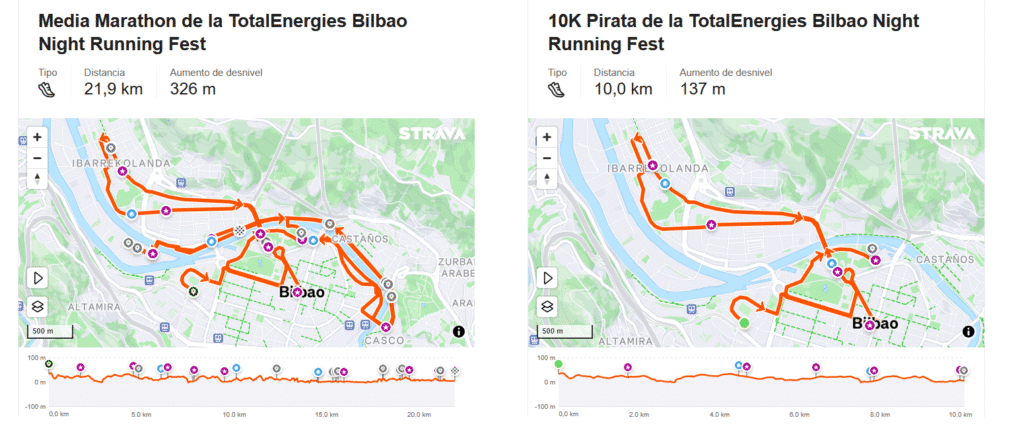Open map layers on 10K Pirata map
1024x428 pixels.
pos(547,306)
